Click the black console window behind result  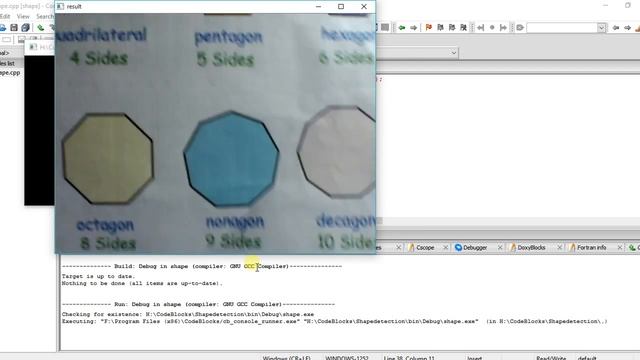(x=39, y=131)
